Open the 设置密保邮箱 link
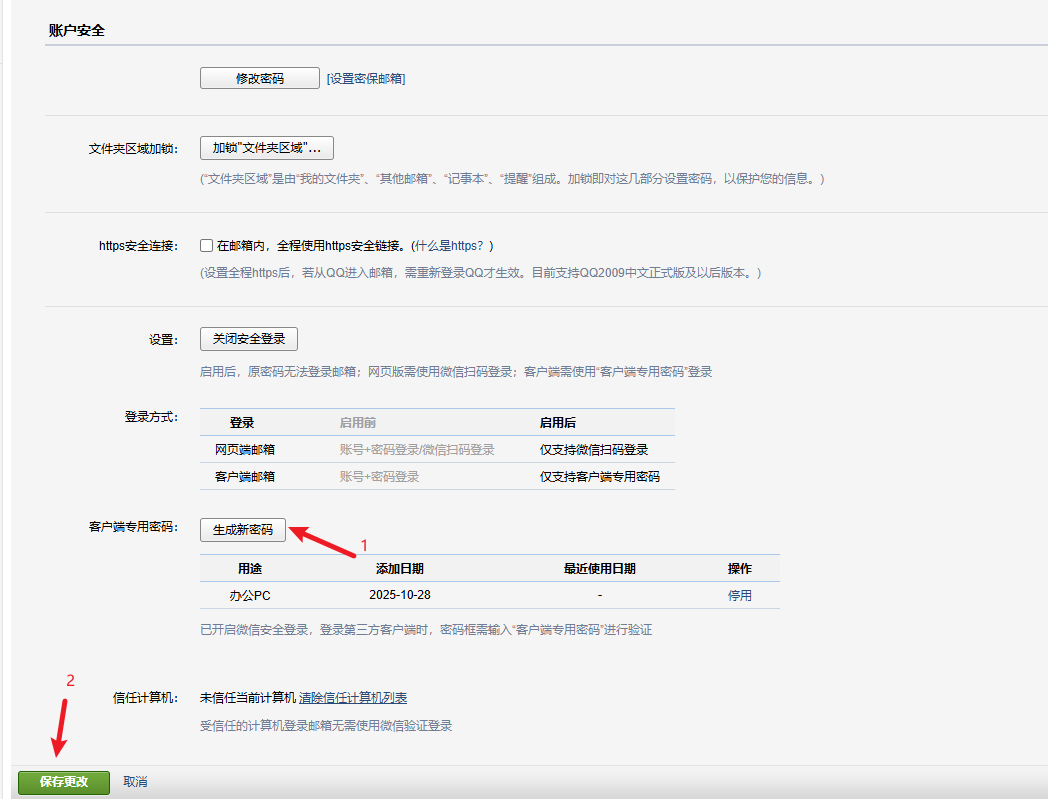Viewport: 1048px width, 799px height. pyautogui.click(x=366, y=79)
